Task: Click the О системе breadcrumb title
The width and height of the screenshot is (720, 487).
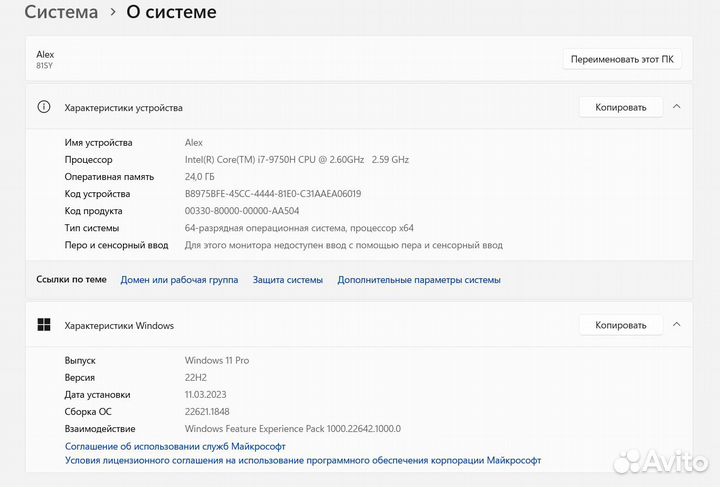Action: click(171, 12)
